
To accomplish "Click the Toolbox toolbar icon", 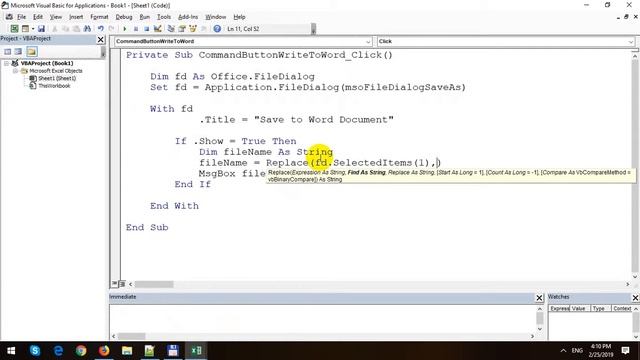I will coord(203,29).
